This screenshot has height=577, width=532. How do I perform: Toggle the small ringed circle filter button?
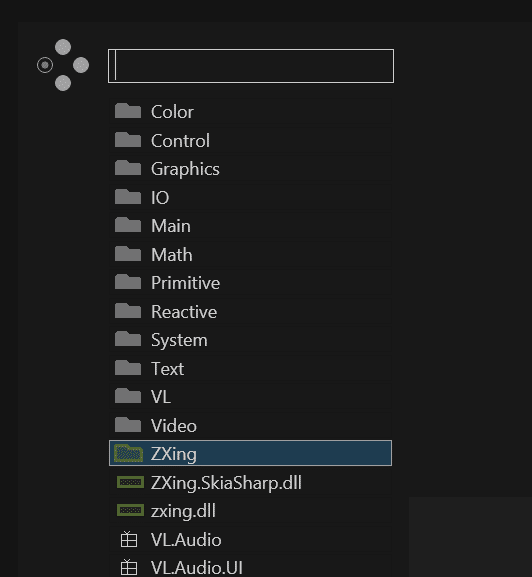[45, 65]
